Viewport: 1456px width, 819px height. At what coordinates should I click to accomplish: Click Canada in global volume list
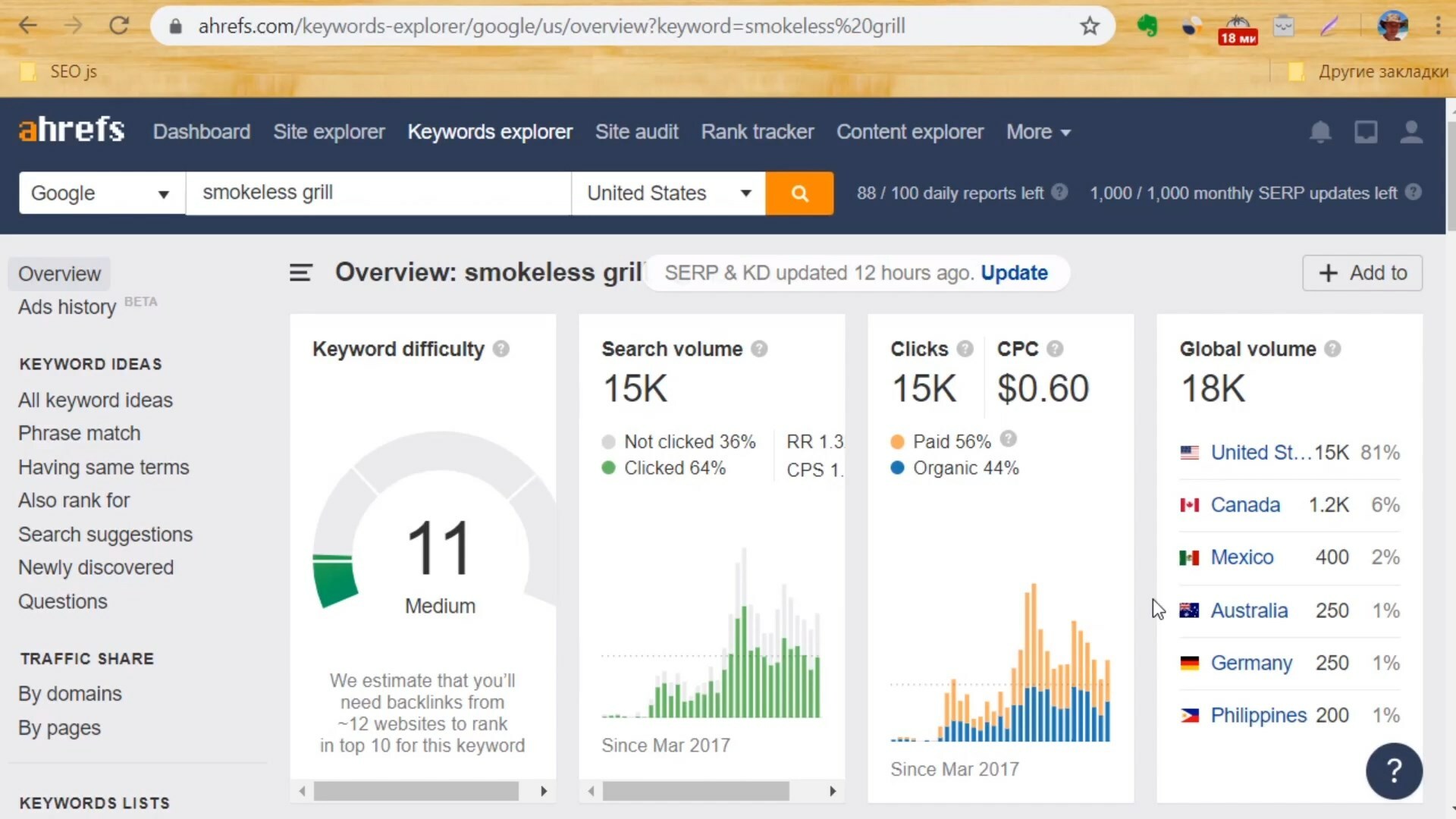pos(1245,505)
